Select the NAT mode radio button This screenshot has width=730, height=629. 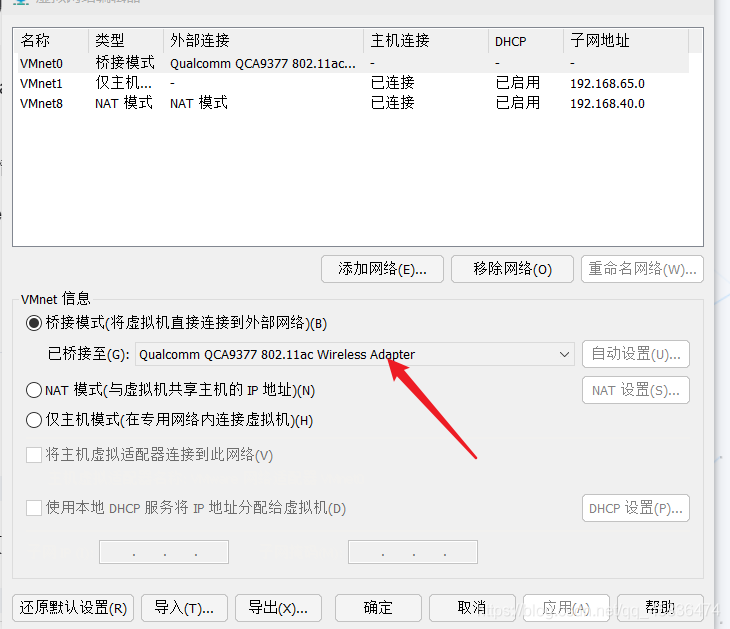click(34, 390)
